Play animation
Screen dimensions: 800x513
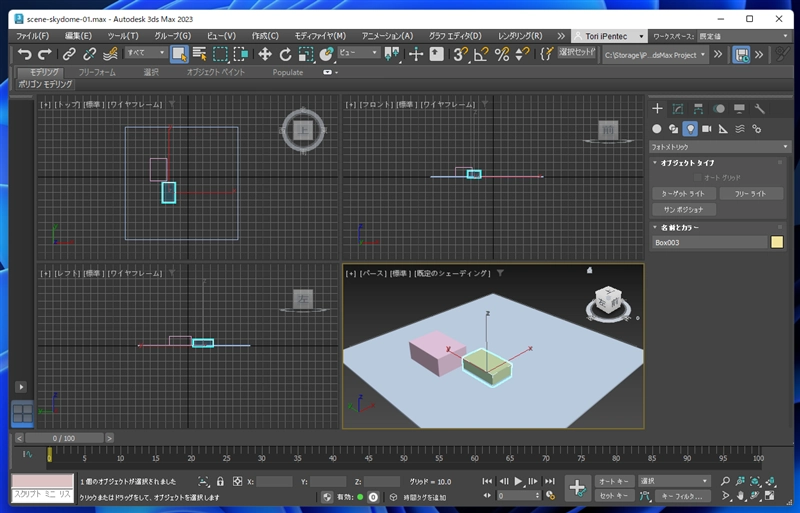point(518,481)
